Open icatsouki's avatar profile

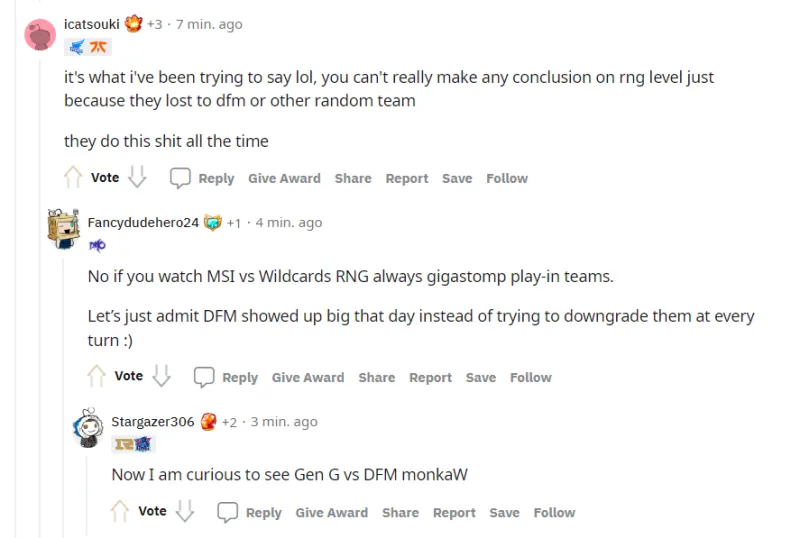tap(41, 33)
